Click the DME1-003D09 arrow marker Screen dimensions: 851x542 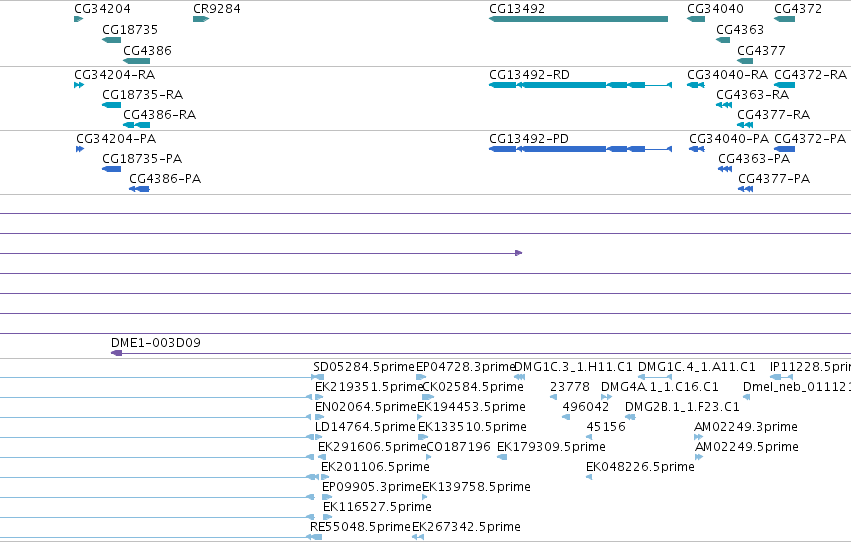pyautogui.click(x=116, y=353)
